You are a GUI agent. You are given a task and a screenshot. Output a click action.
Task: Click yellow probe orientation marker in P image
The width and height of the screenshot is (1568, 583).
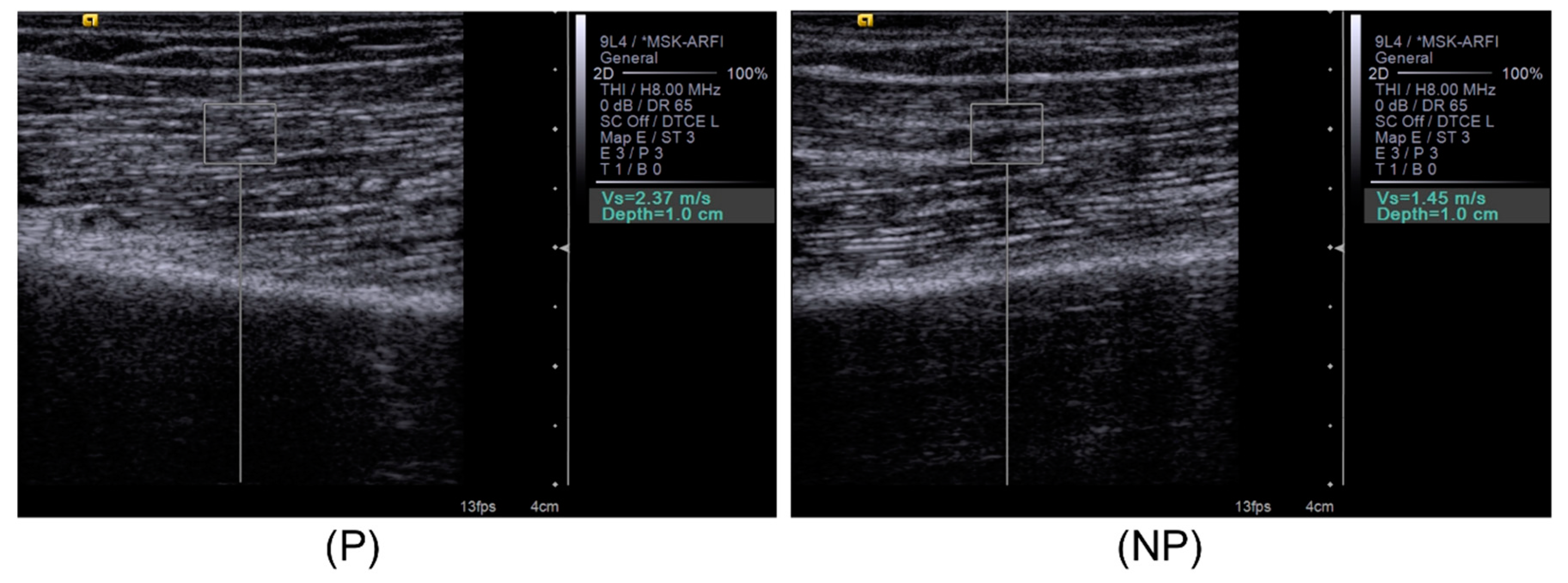tap(90, 21)
